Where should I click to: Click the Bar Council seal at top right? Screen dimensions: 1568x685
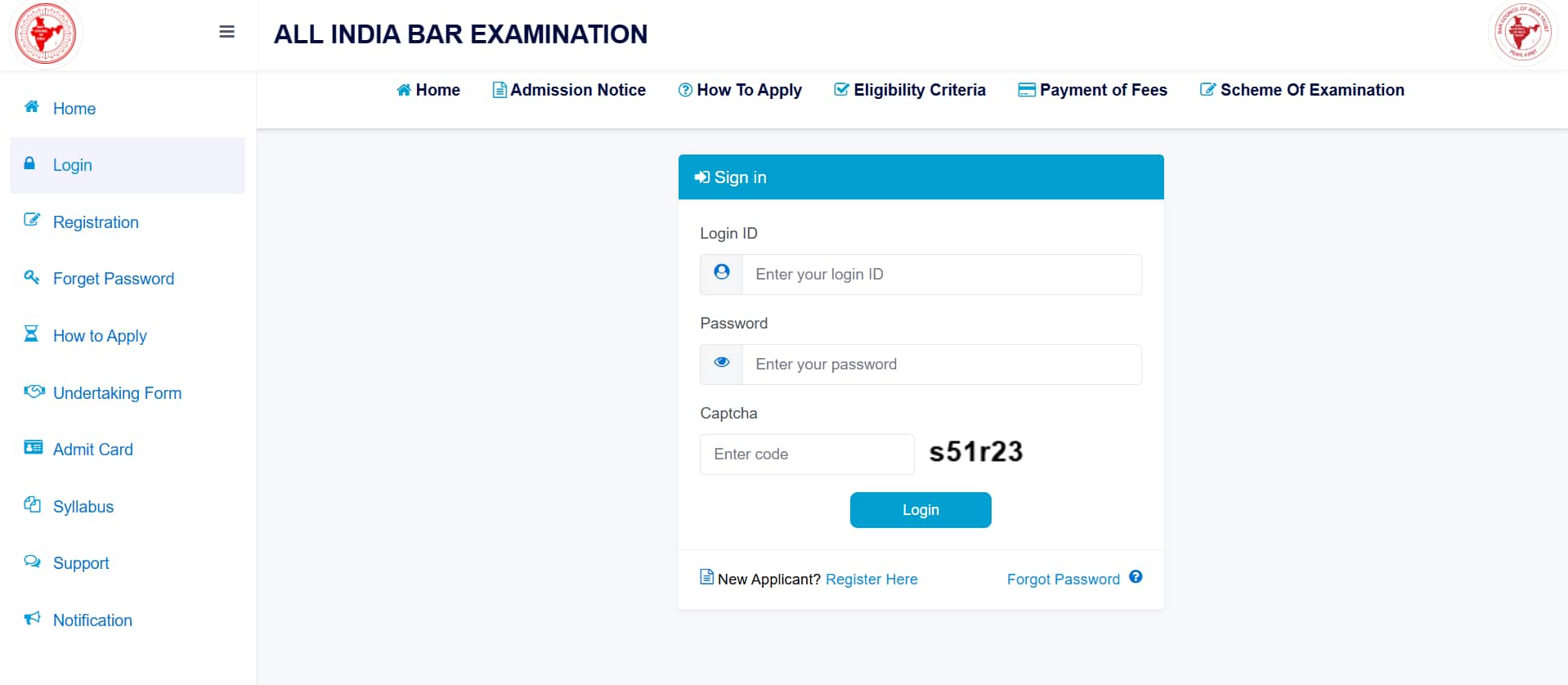1522,34
